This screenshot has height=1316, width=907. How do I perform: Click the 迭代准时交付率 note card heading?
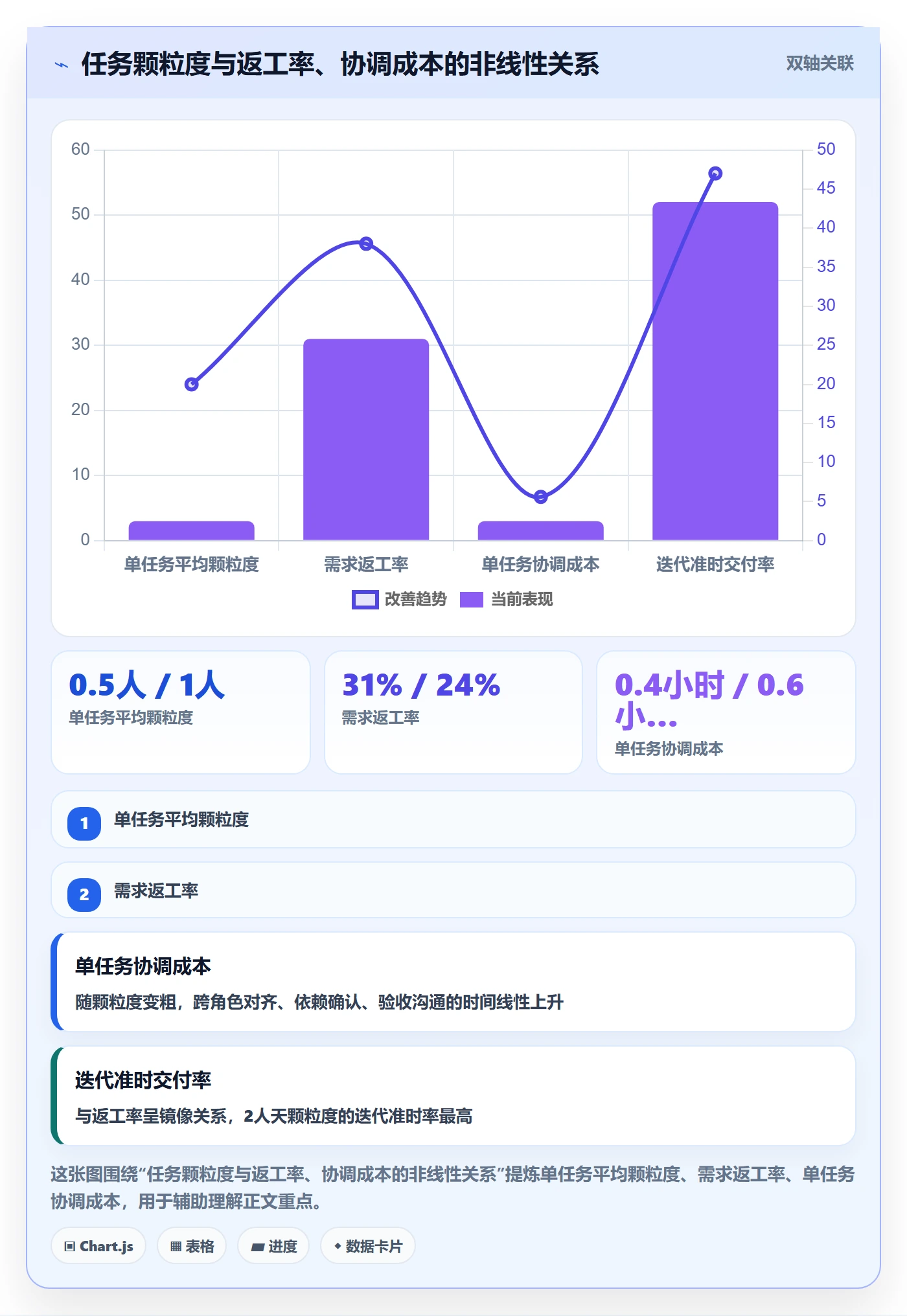(x=143, y=1080)
